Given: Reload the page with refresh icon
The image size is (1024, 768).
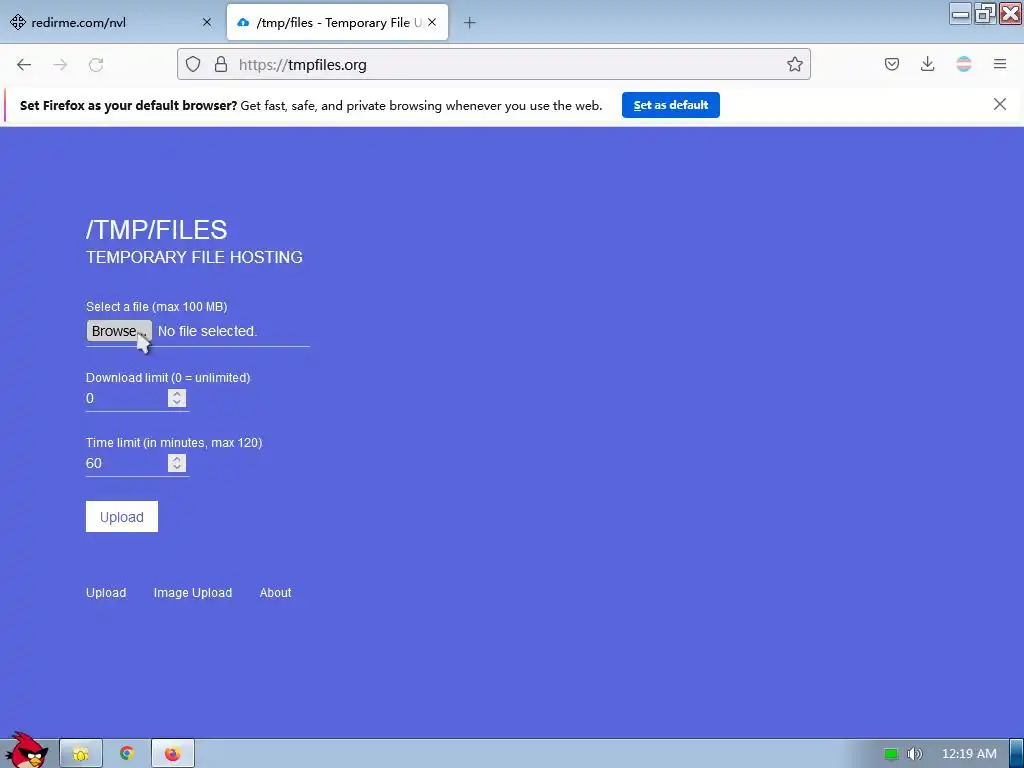Looking at the screenshot, I should point(96,65).
